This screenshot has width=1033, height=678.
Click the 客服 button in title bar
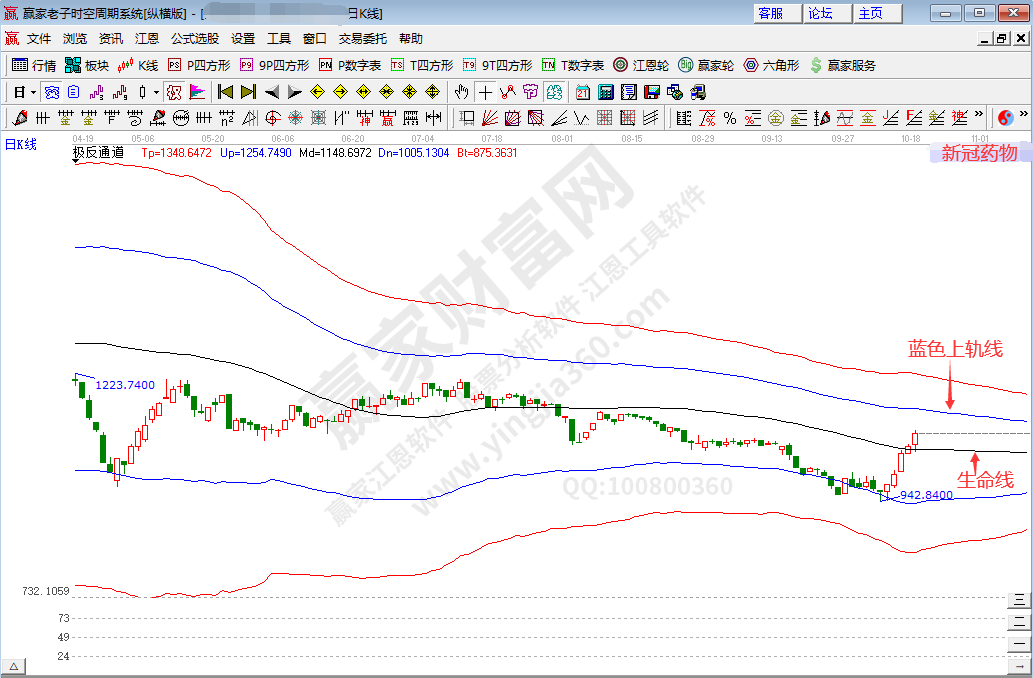776,13
